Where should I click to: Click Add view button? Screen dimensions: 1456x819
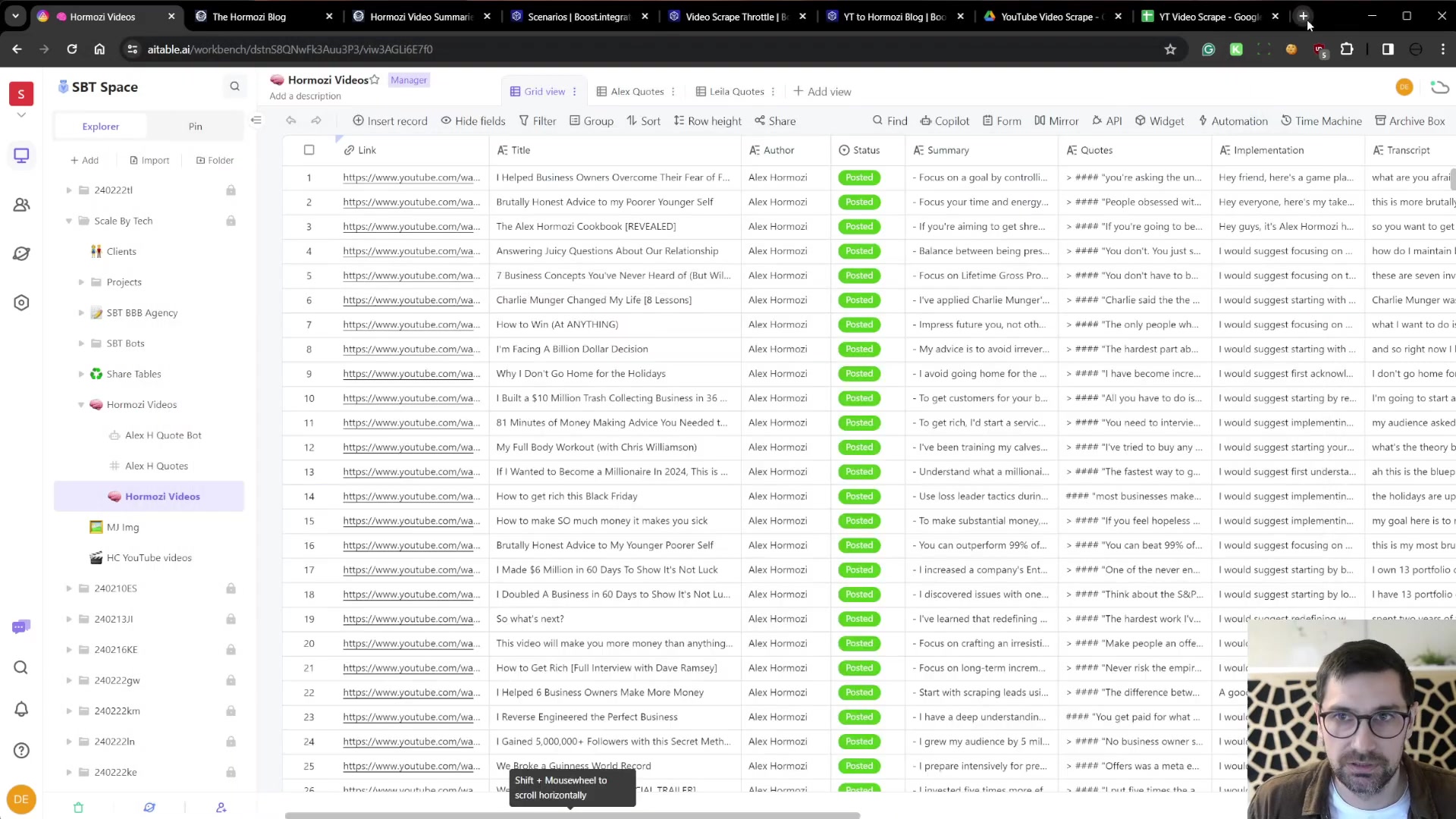822,92
